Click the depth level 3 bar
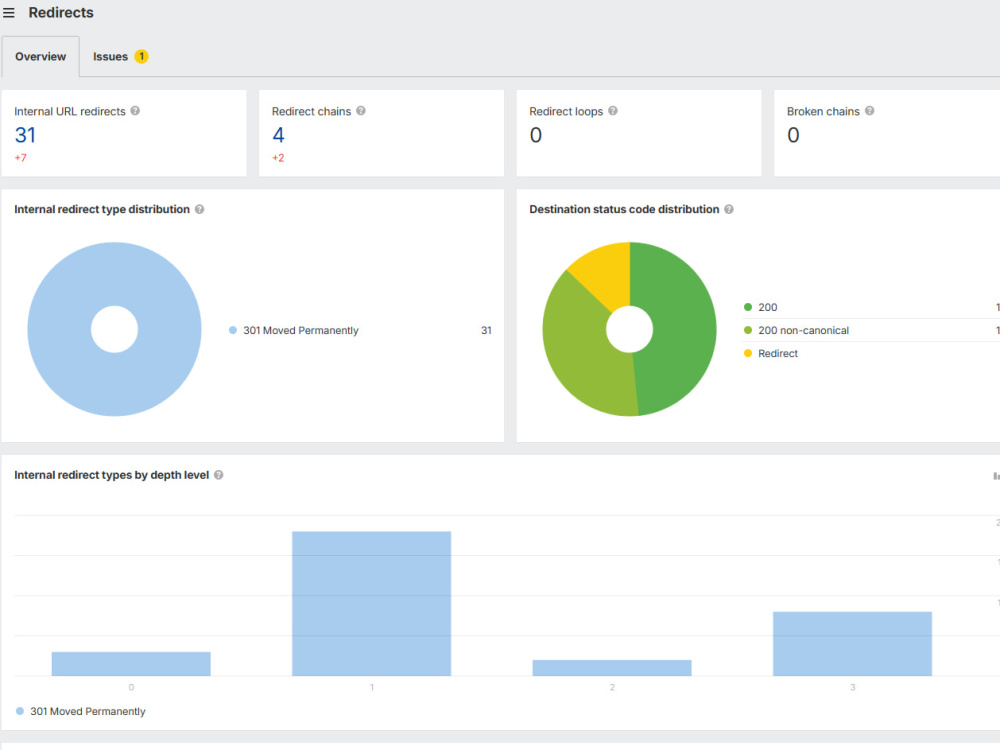Viewport: 1000px width, 750px height. pos(852,643)
